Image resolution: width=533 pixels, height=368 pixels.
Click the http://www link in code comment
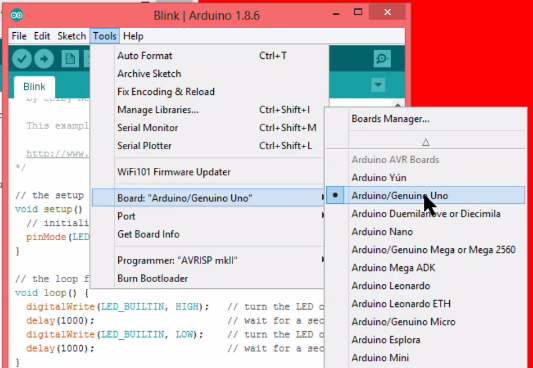(x=57, y=154)
